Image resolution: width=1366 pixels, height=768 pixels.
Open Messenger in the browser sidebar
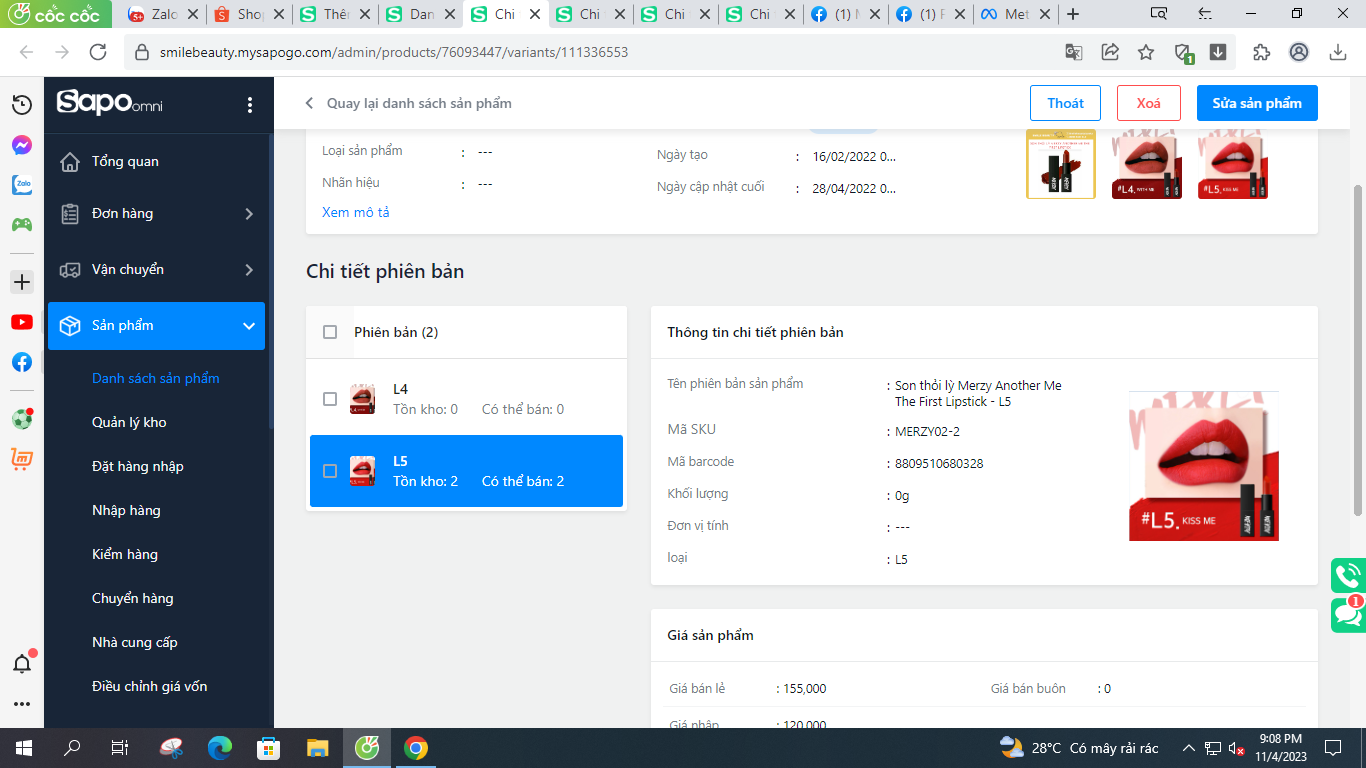[x=22, y=145]
